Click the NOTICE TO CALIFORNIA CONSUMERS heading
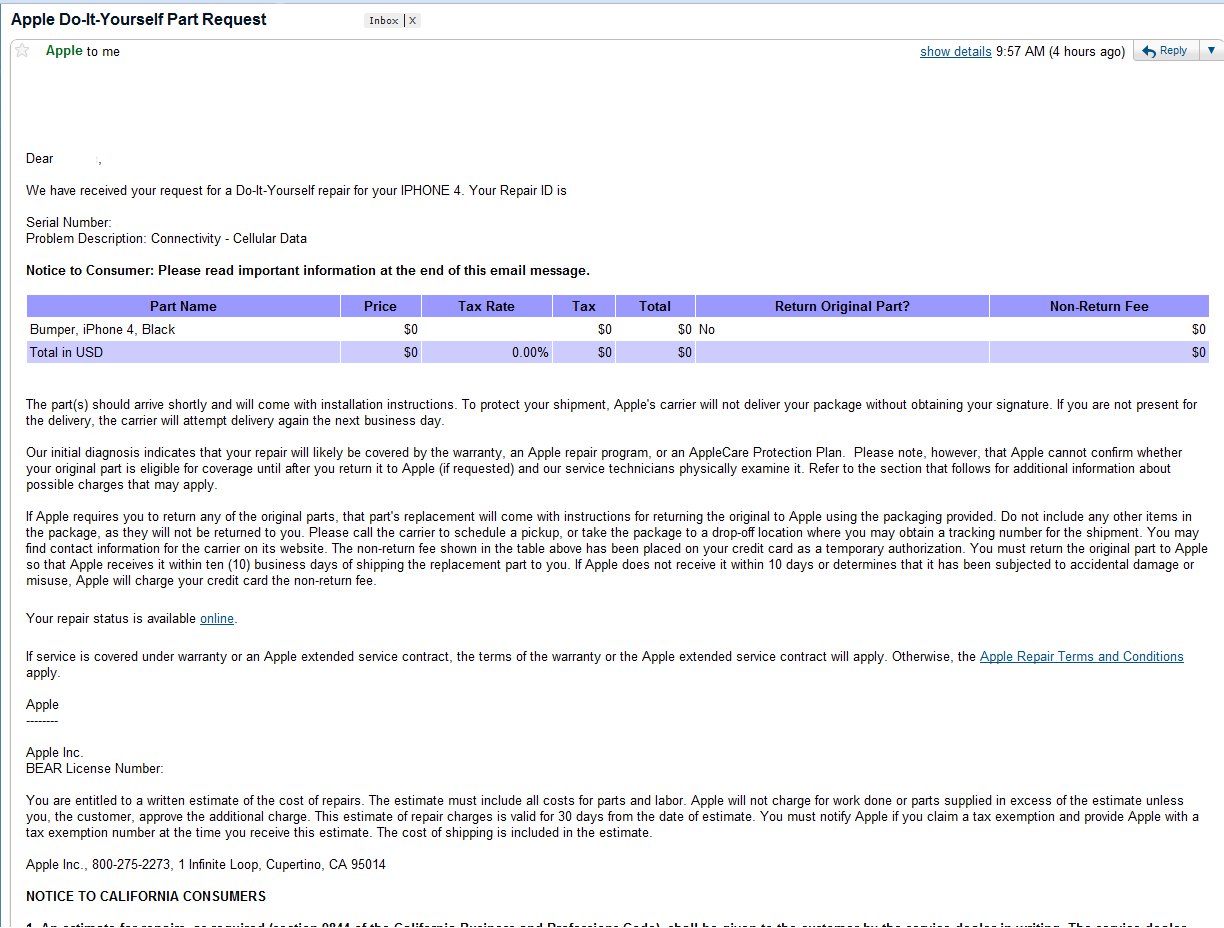1224x928 pixels. click(x=146, y=896)
